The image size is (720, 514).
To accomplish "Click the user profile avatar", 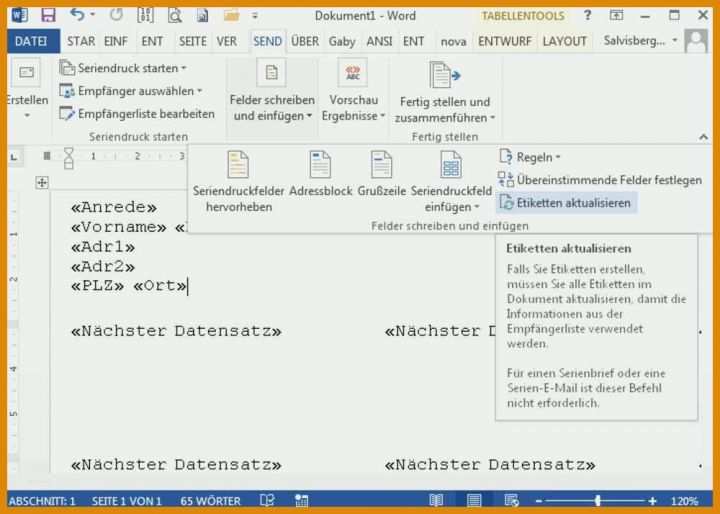I will (x=696, y=41).
